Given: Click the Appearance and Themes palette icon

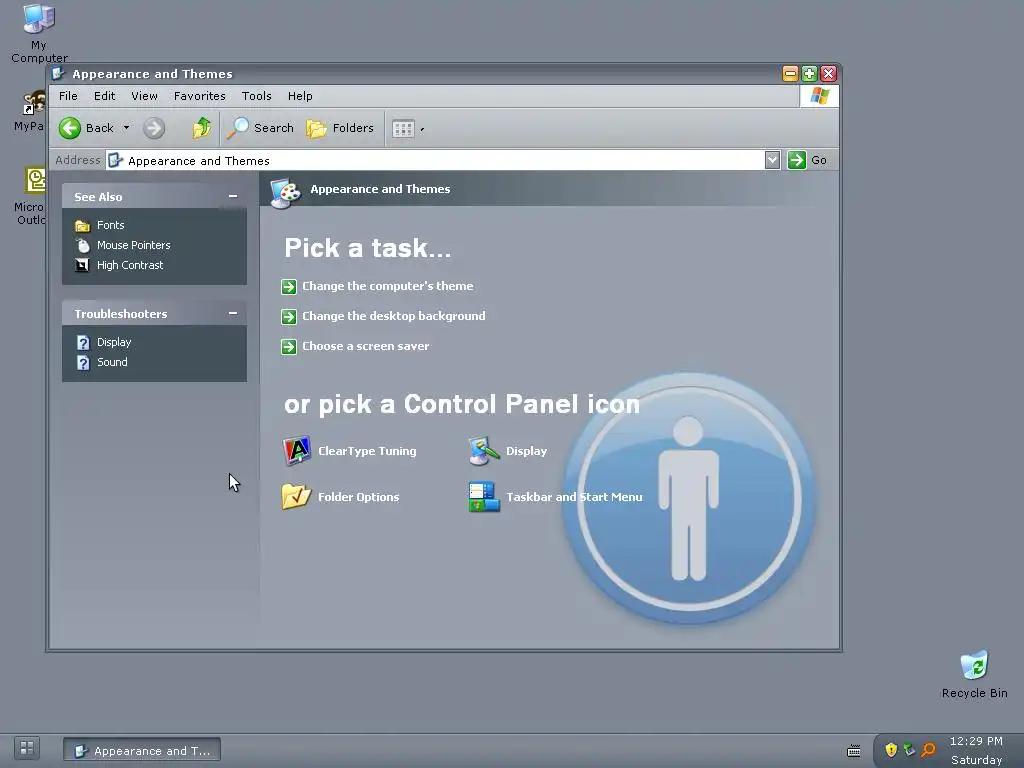Looking at the screenshot, I should tap(285, 193).
